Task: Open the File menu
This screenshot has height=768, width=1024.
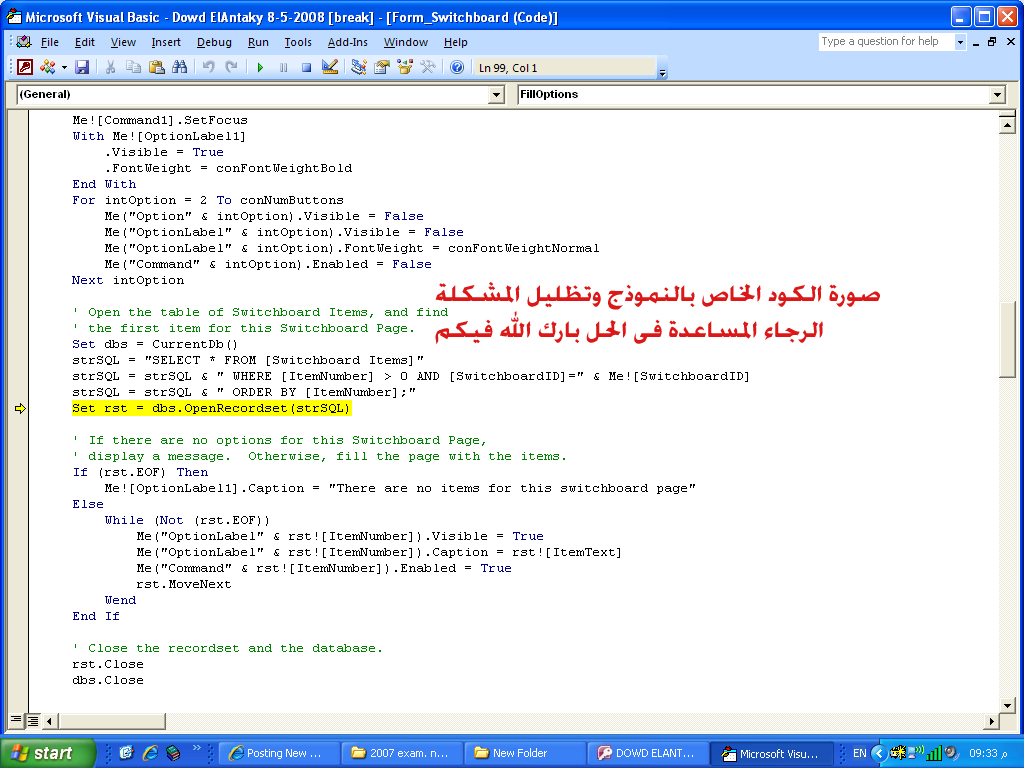Action: point(50,42)
